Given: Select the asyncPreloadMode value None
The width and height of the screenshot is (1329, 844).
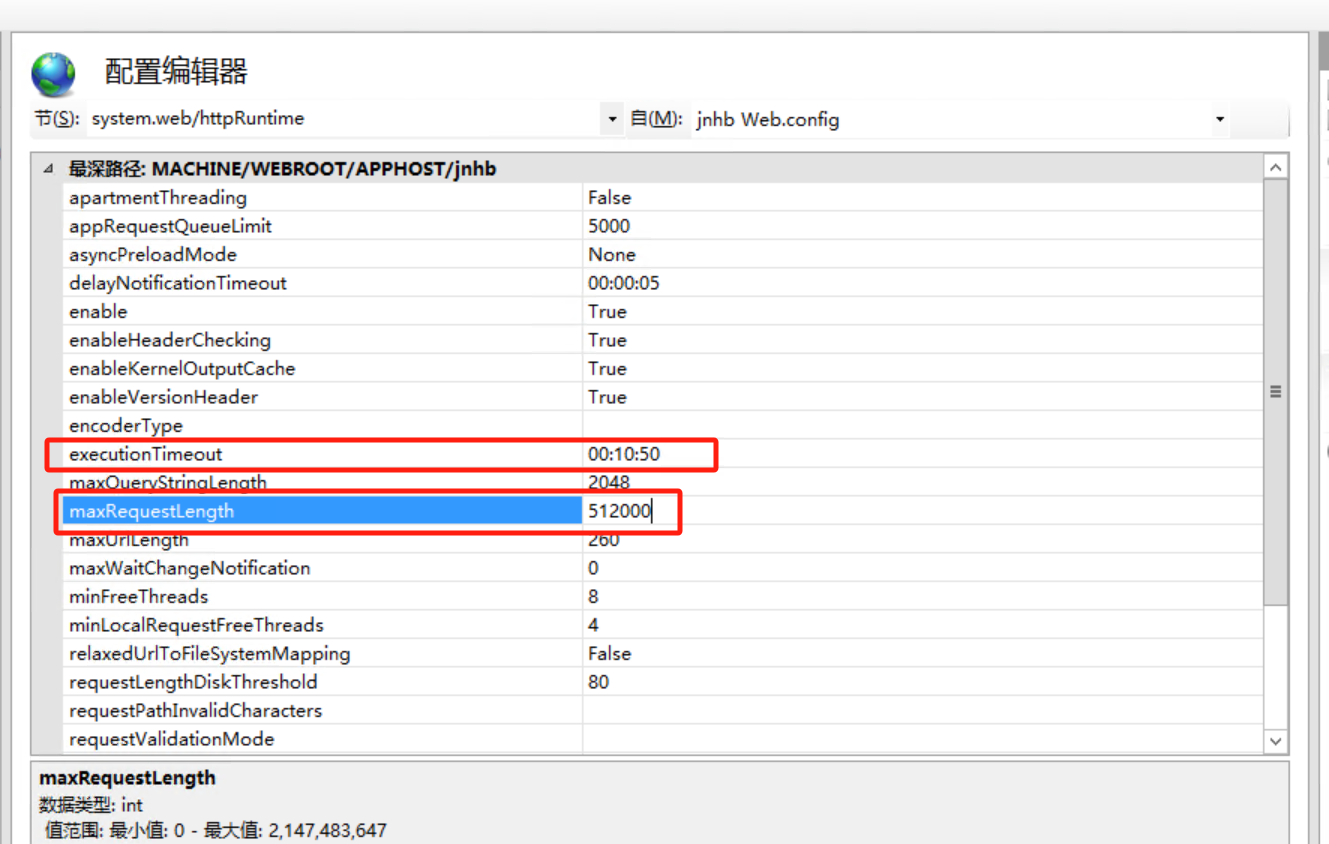Looking at the screenshot, I should (612, 255).
